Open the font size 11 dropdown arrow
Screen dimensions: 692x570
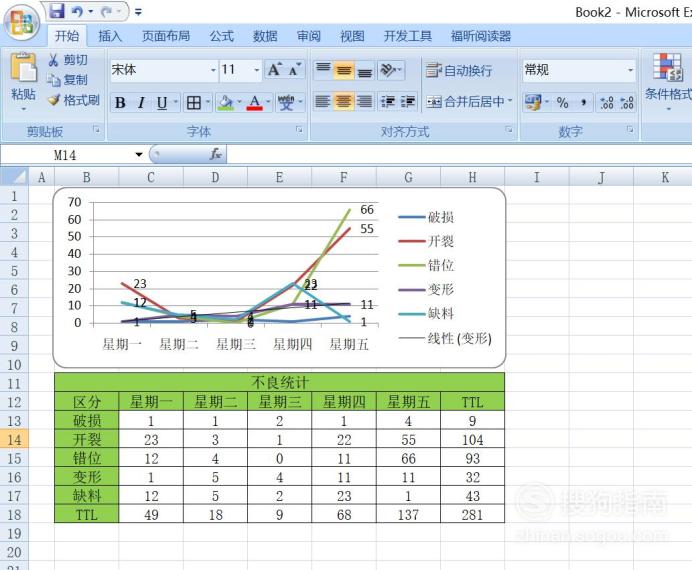256,70
